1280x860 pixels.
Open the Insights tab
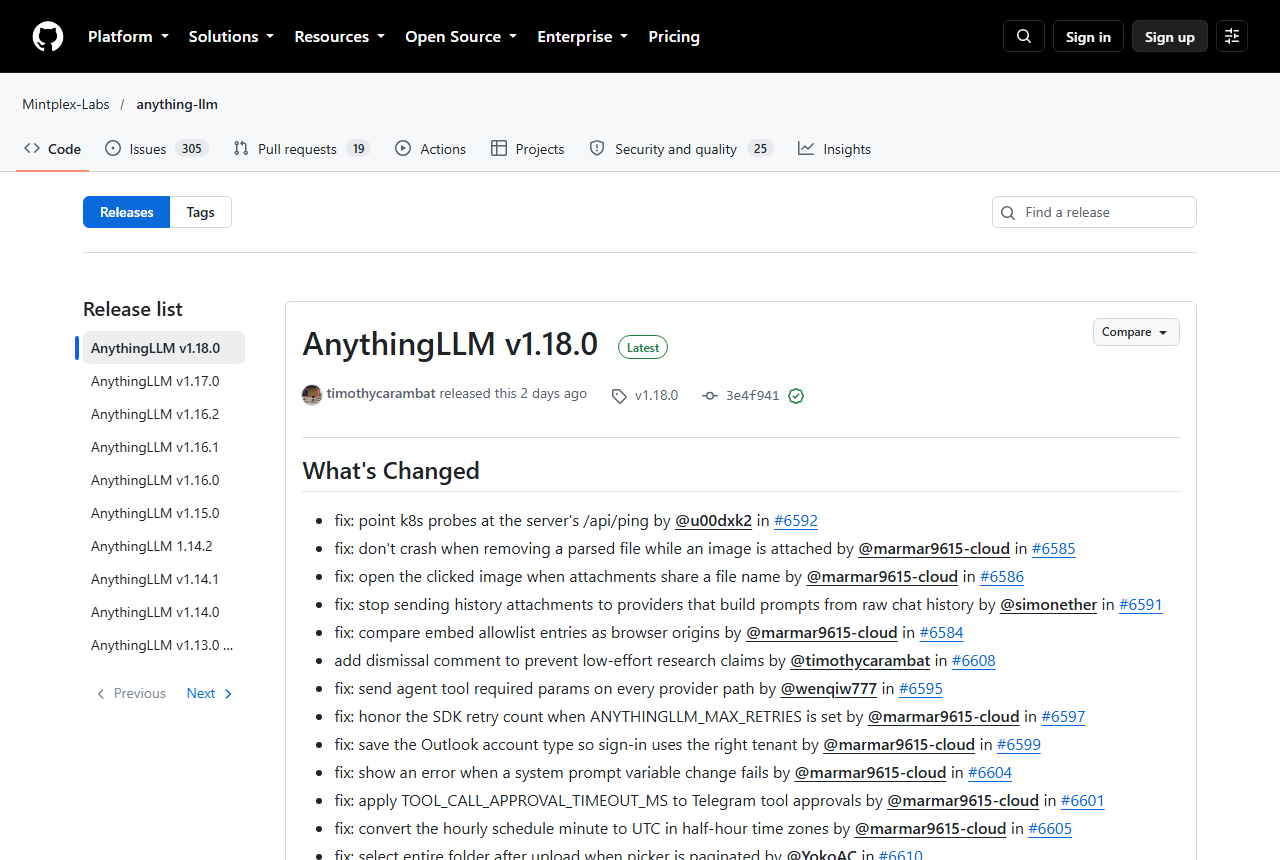click(x=834, y=149)
